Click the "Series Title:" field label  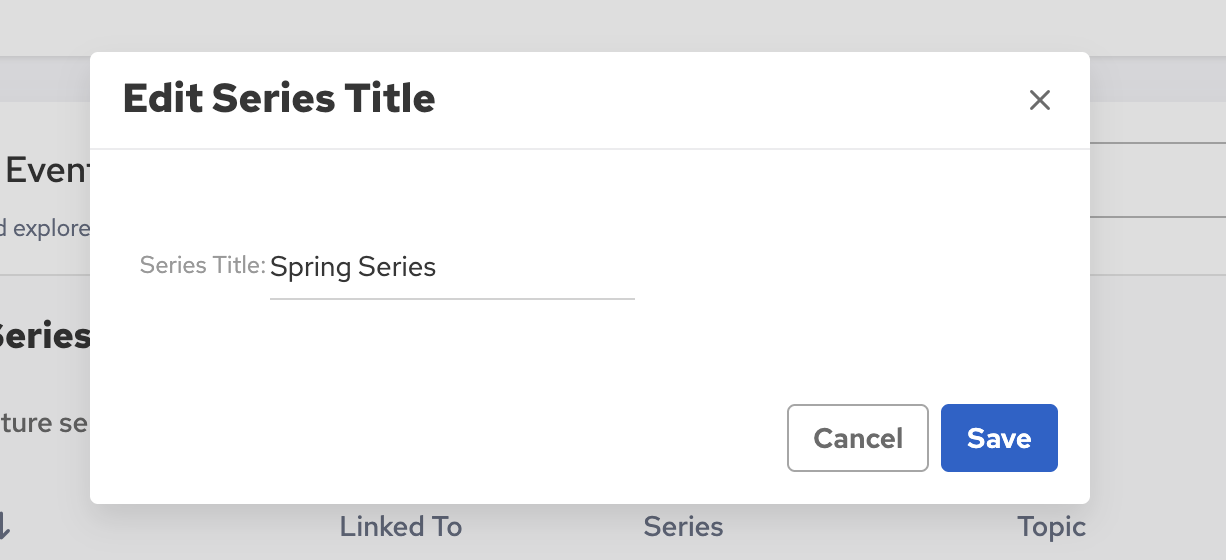[203, 265]
